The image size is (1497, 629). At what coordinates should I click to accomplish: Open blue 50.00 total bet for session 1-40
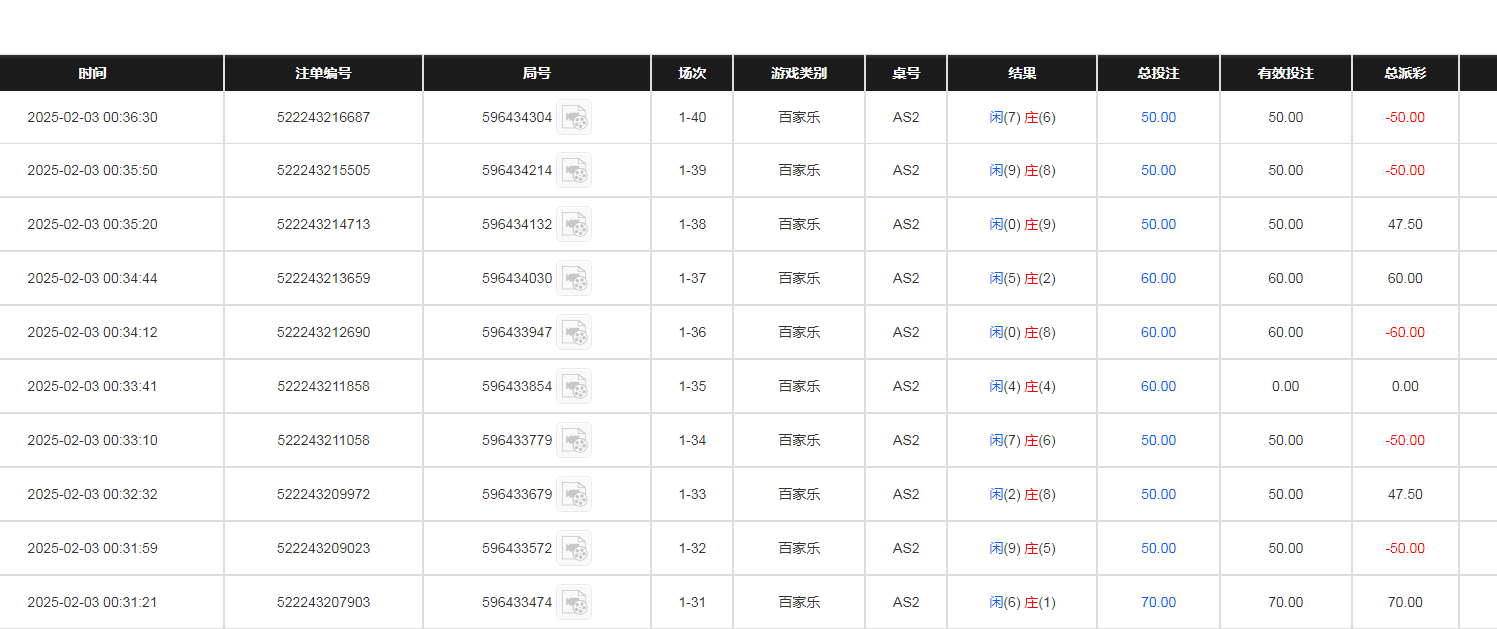tap(1158, 117)
